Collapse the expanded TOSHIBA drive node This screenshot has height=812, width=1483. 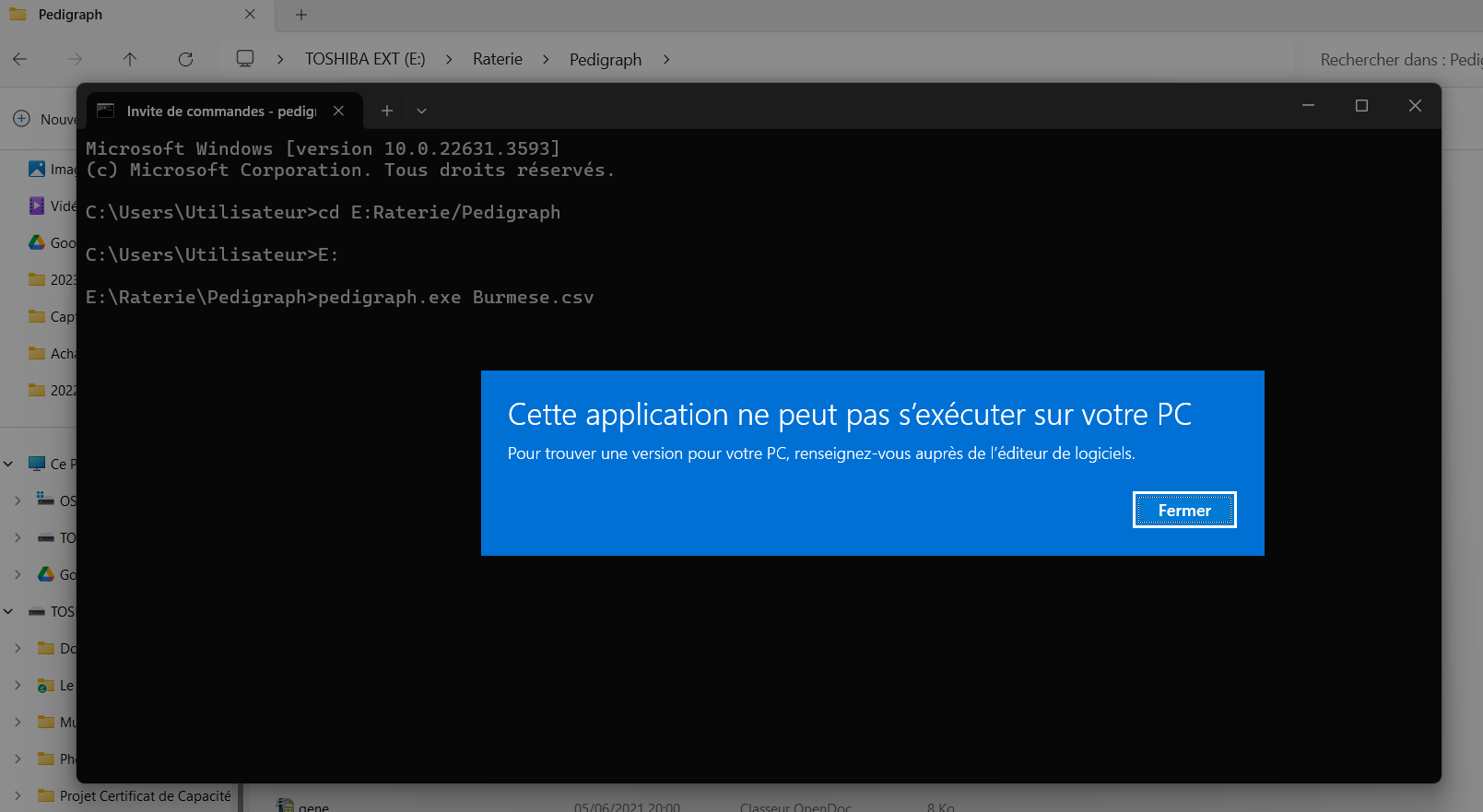8,611
